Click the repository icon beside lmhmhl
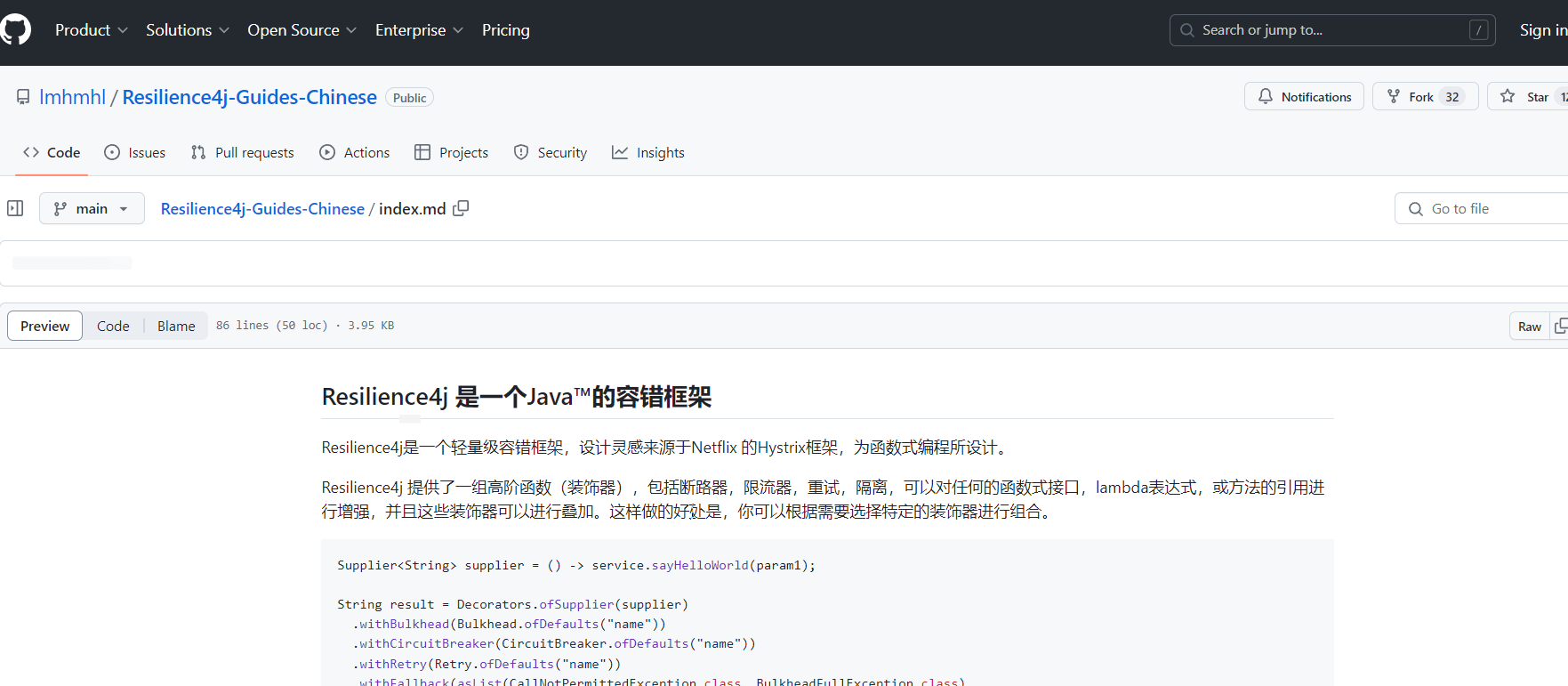The width and height of the screenshot is (1568, 686). coord(23,97)
